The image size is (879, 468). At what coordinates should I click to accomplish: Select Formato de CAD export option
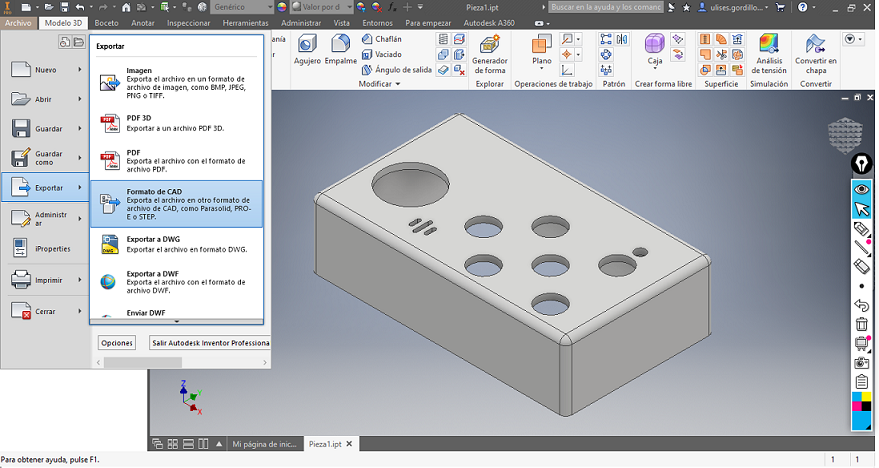click(177, 203)
